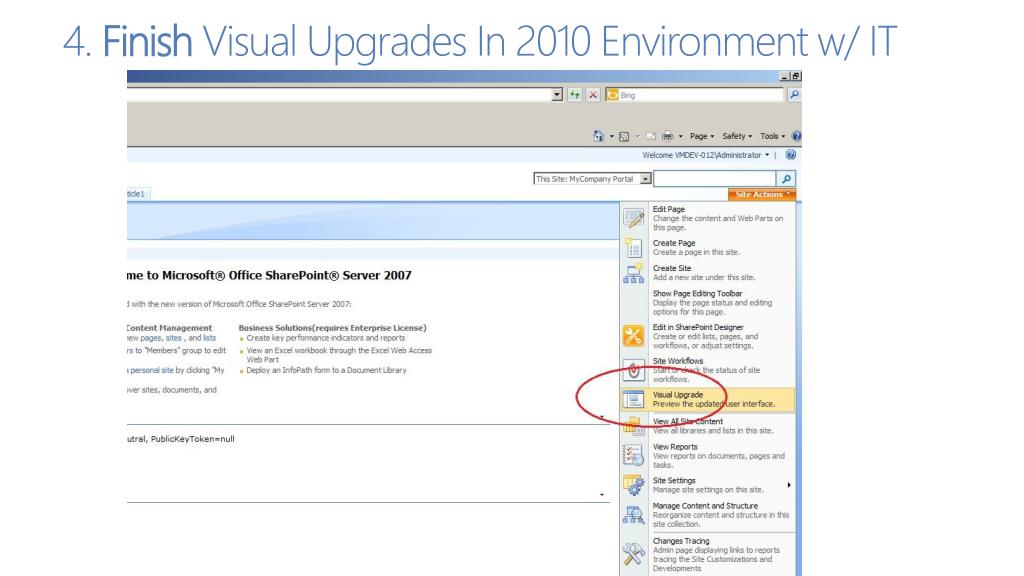Click the SharePoint help icon beside Welcome
1024x576 pixels.
tap(790, 155)
